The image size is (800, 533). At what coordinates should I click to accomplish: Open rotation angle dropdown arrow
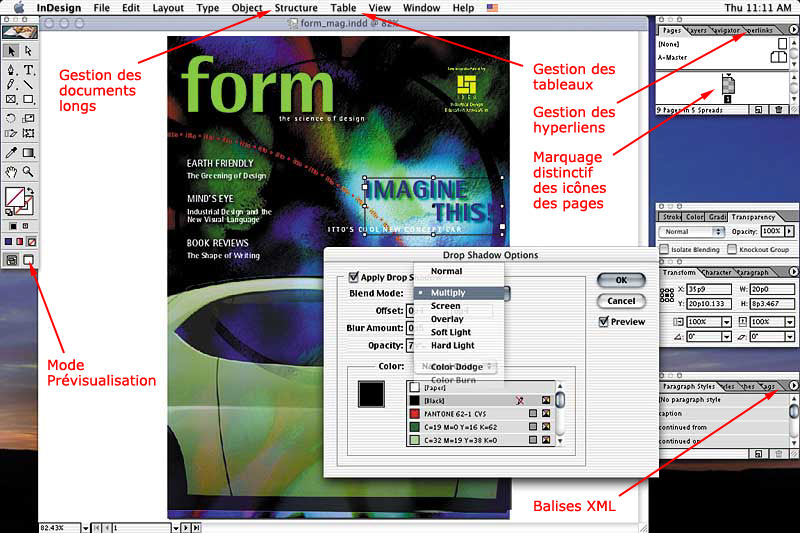tap(726, 337)
